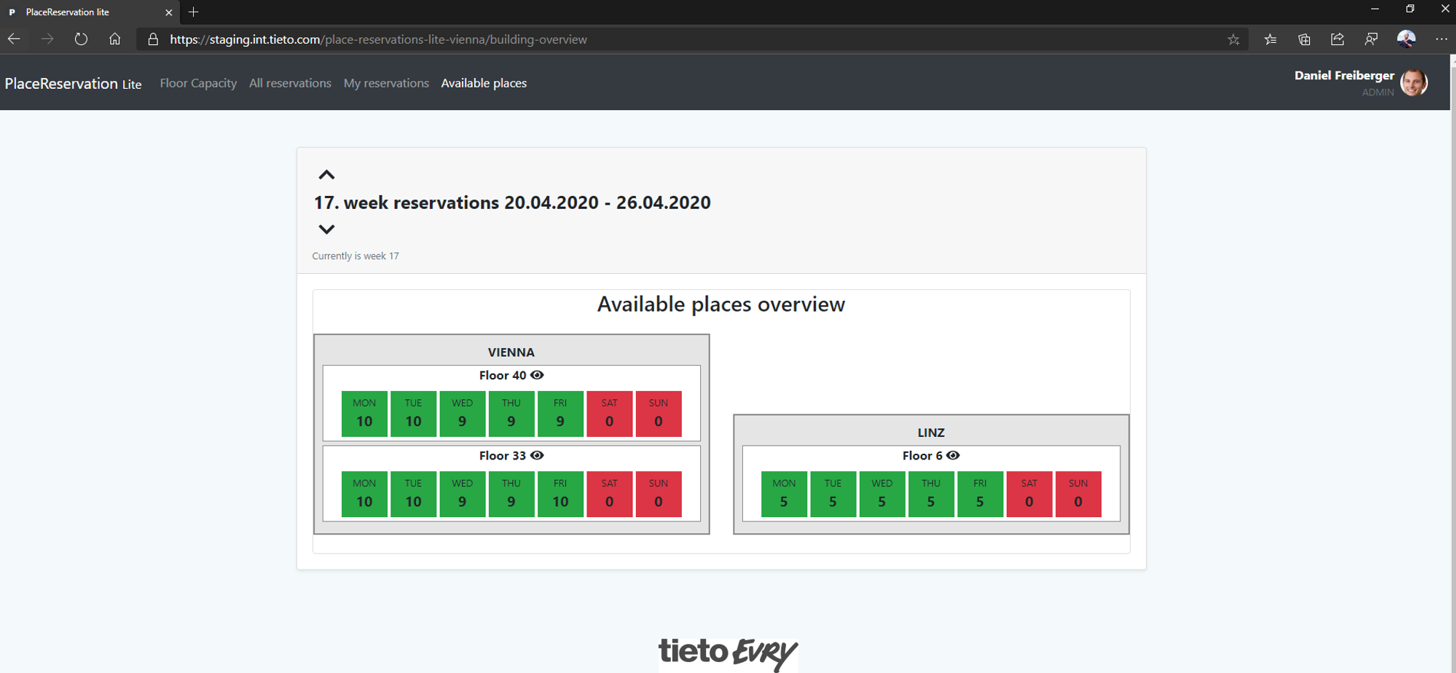Click Daniel Freiberger's profile avatar

point(1413,82)
